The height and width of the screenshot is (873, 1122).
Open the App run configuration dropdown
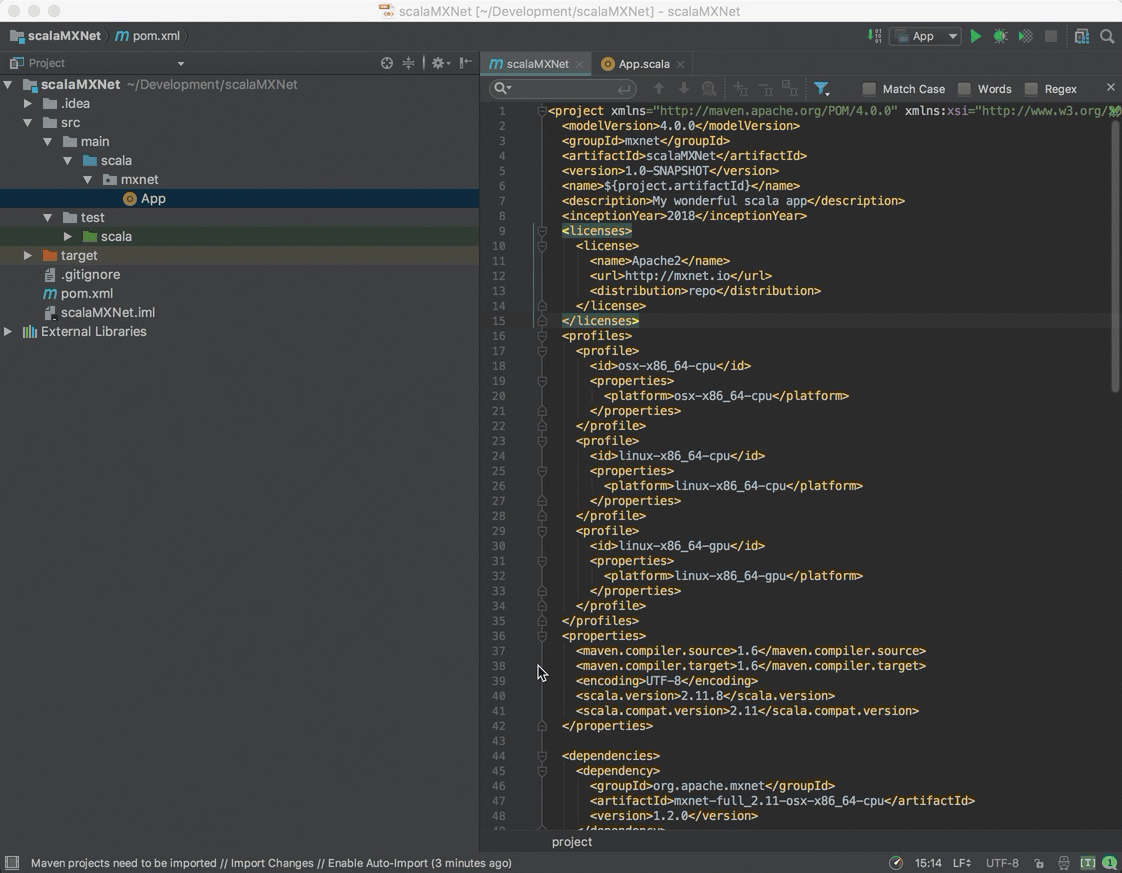point(925,36)
